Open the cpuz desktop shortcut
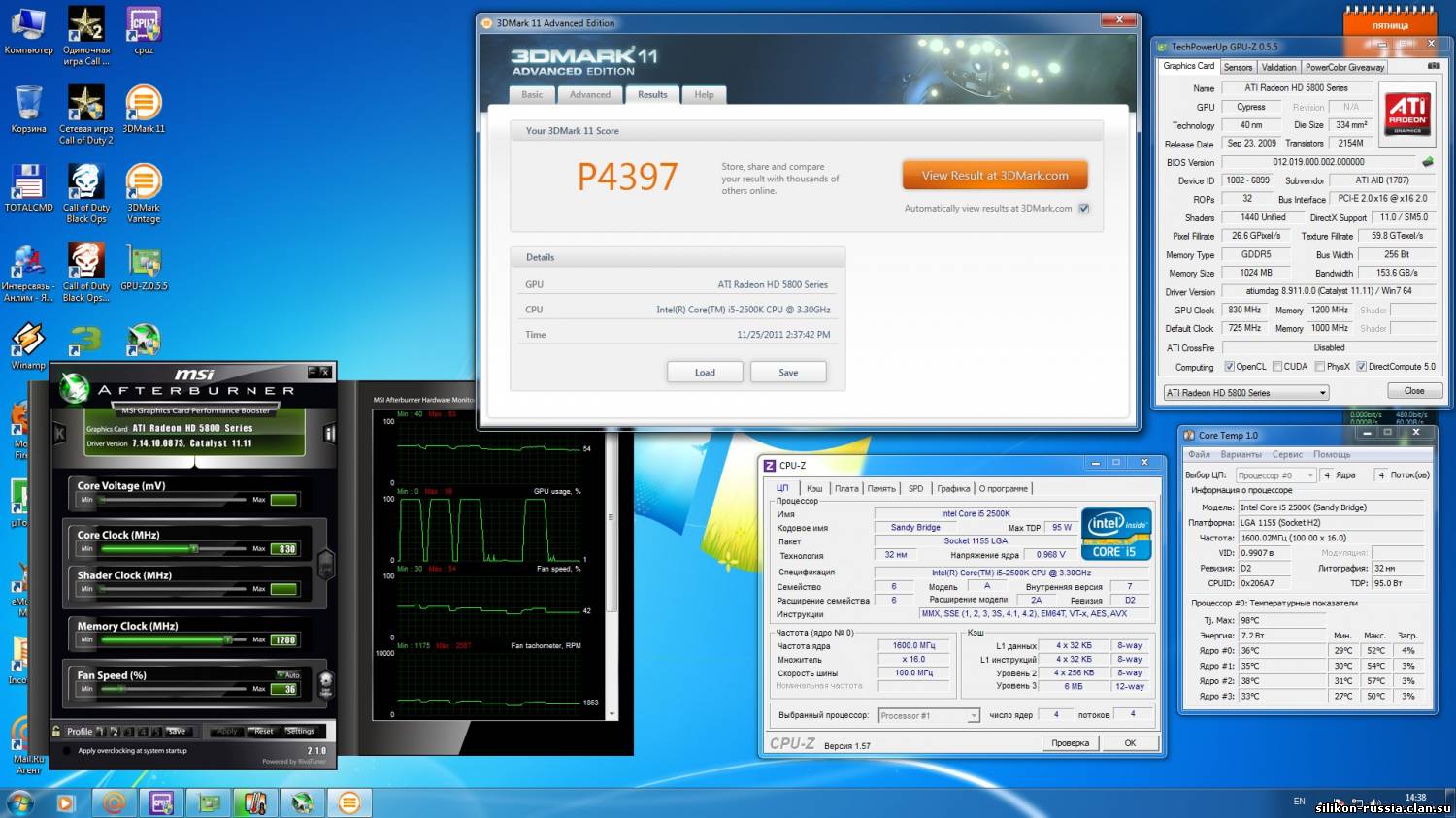 point(144,30)
